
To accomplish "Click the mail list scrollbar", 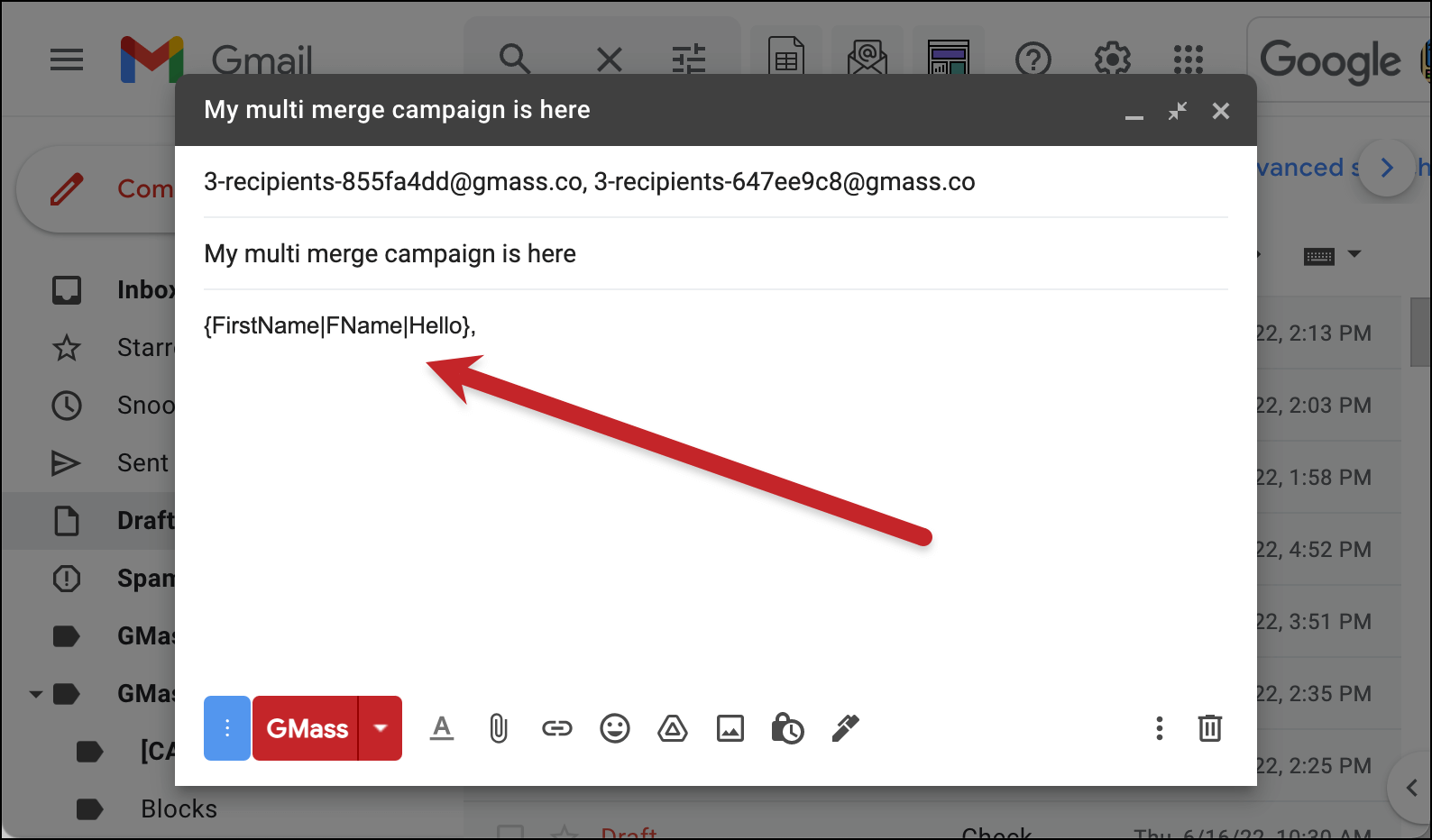I will 1419,333.
